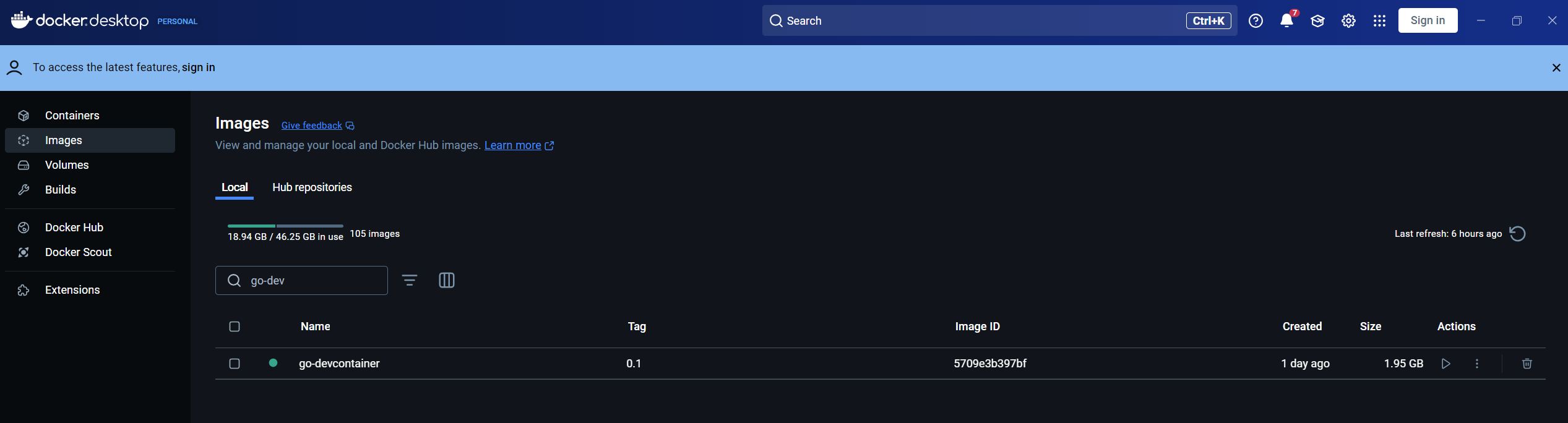The image size is (1568, 423).
Task: Click the image ID 5709e3b397bf
Action: tap(990, 364)
